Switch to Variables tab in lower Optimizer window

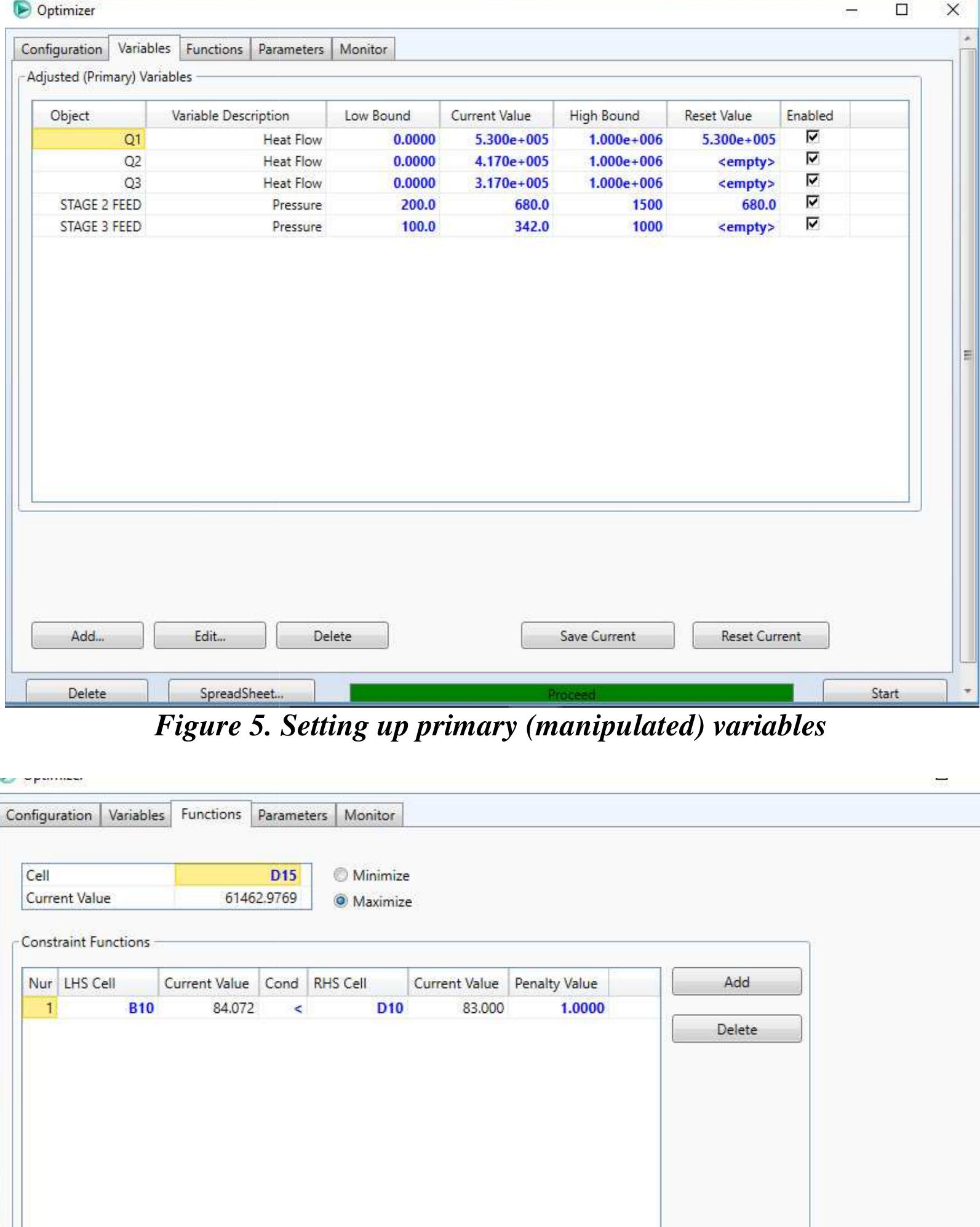point(137,815)
